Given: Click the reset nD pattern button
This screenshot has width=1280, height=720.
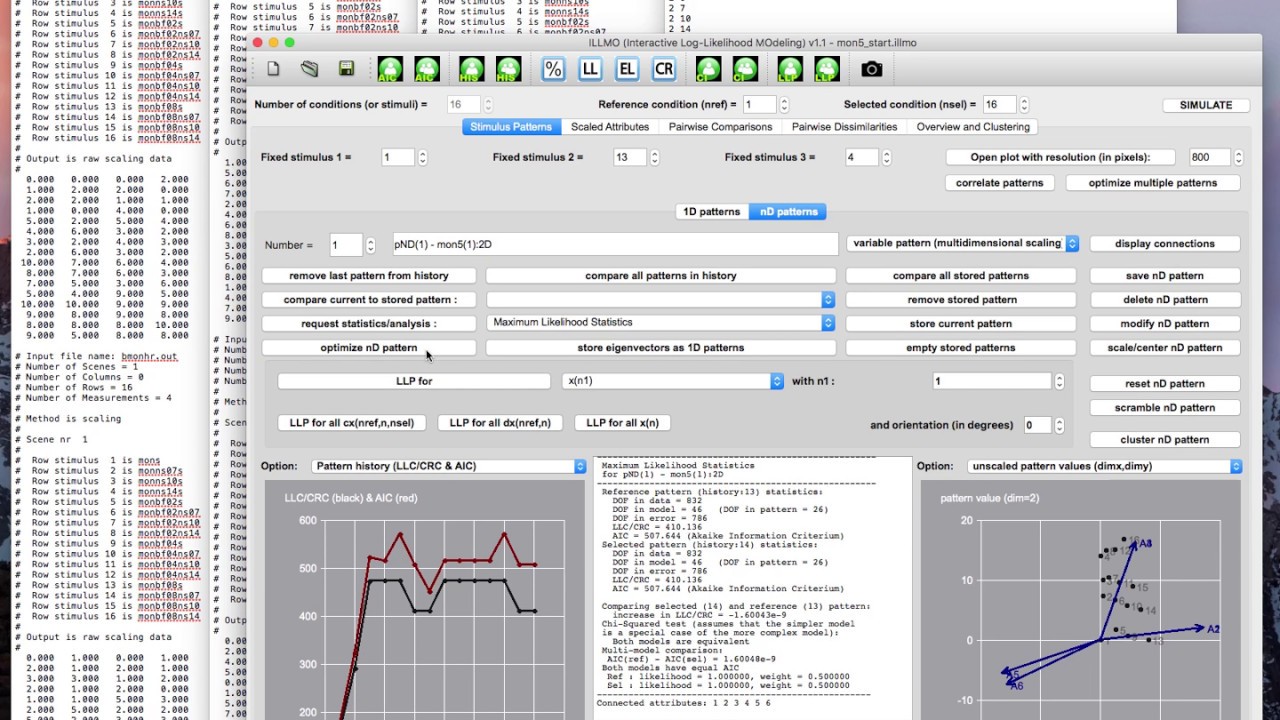Looking at the screenshot, I should (x=1164, y=384).
